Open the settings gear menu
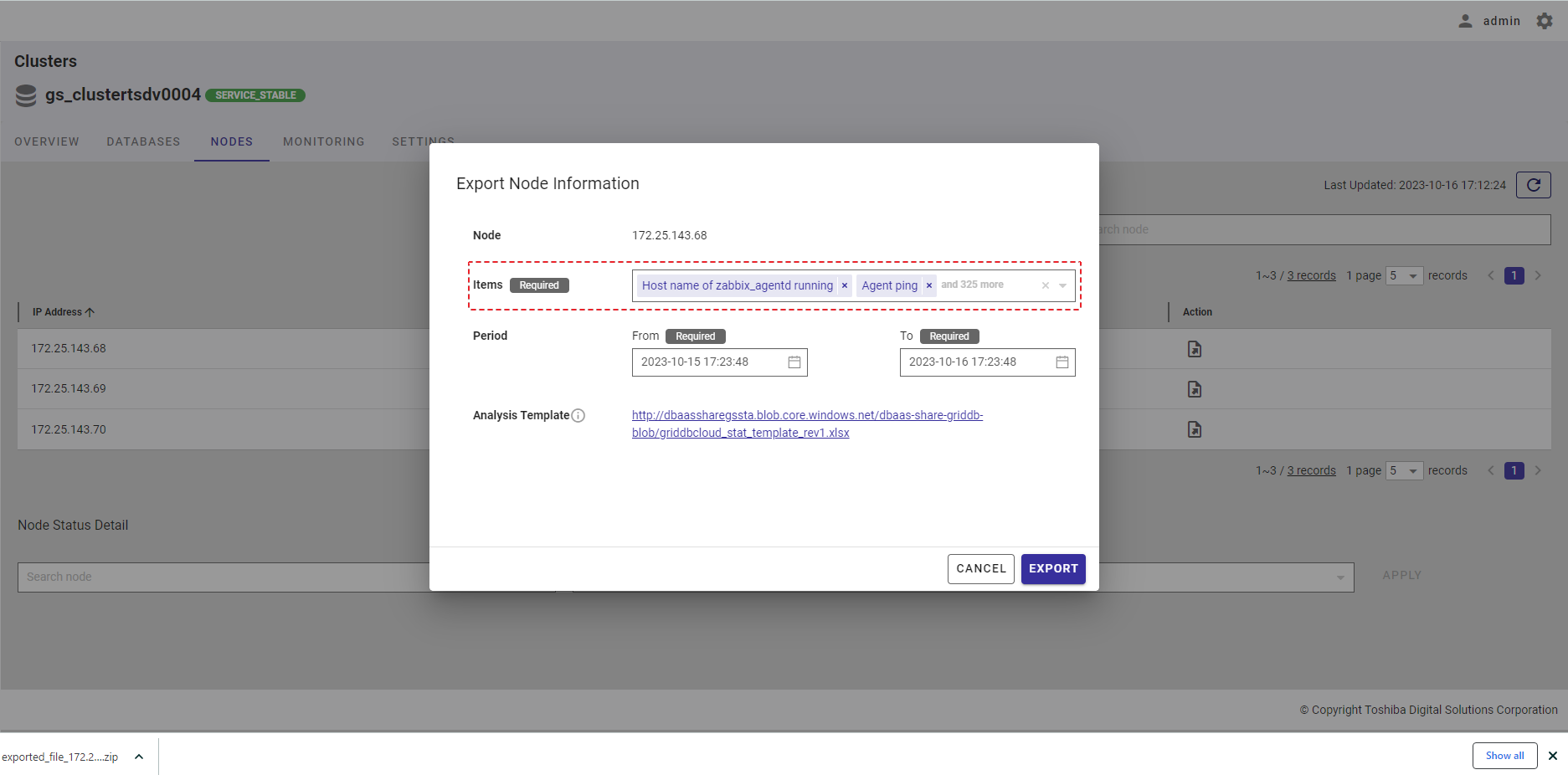The image size is (1568, 780). tap(1545, 21)
